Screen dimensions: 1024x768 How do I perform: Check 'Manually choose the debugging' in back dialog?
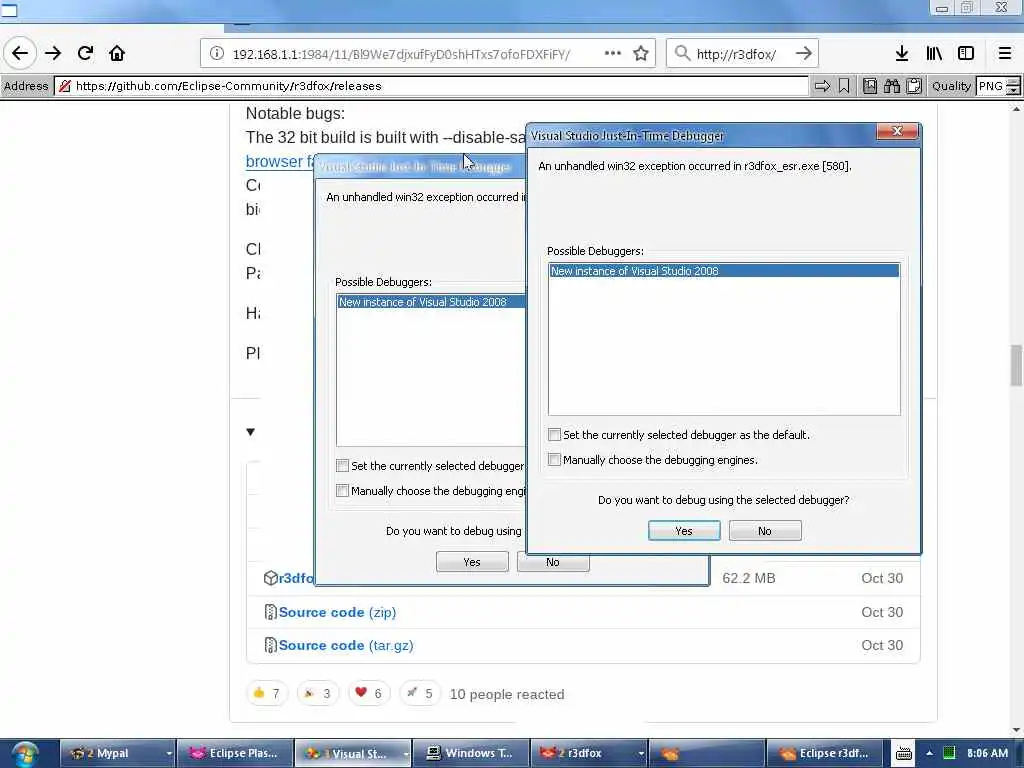pos(342,490)
